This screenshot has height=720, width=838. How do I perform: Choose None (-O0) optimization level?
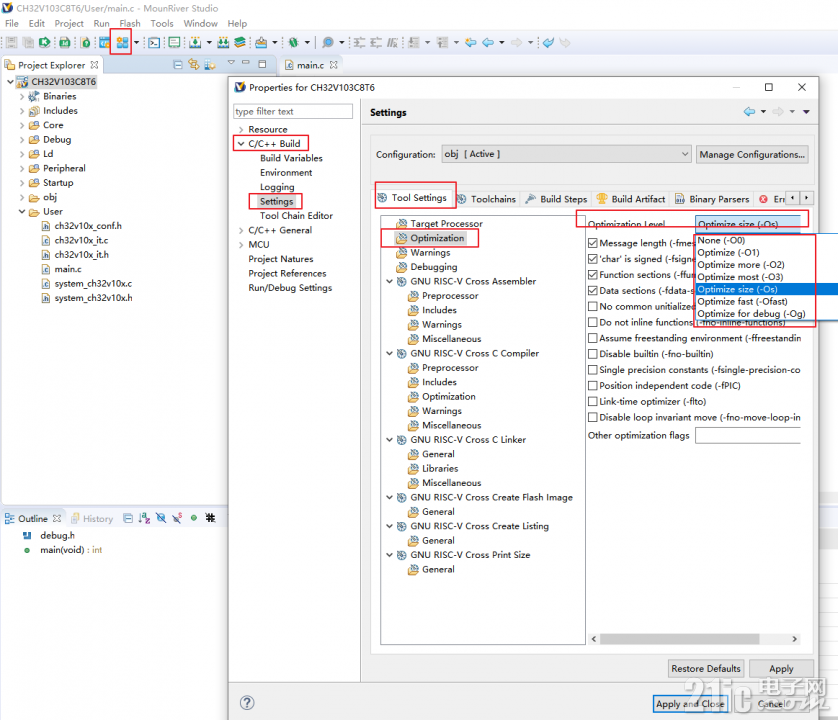pyautogui.click(x=721, y=241)
